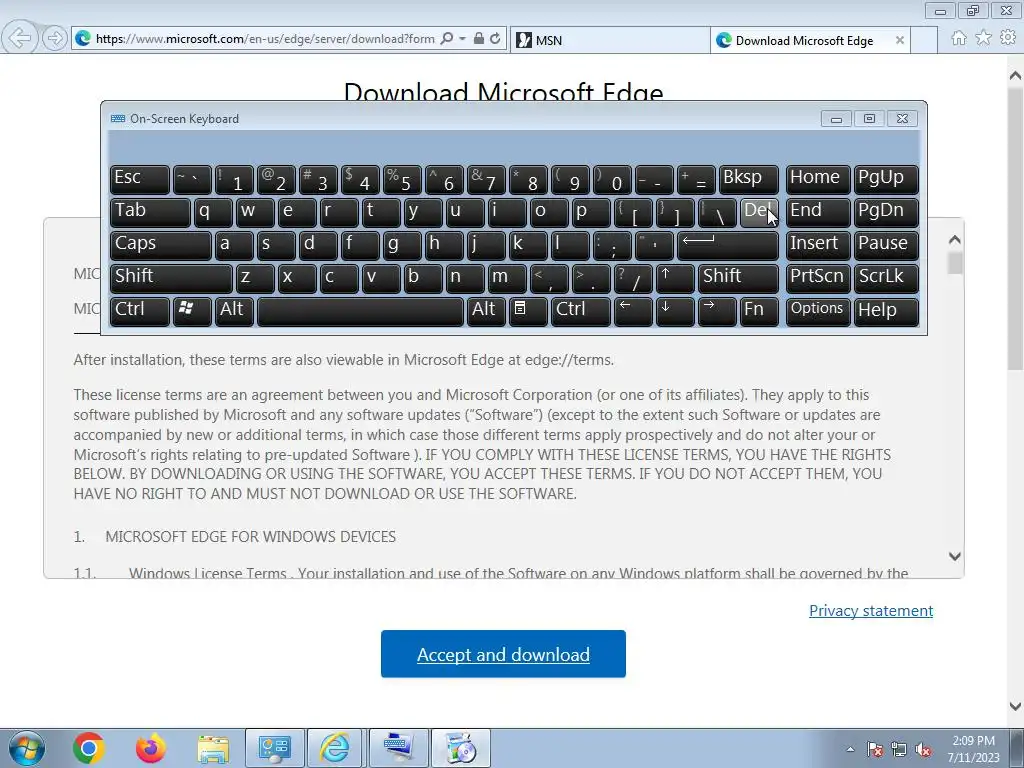The width and height of the screenshot is (1024, 768).
Task: Tap the down arrow key on keyboard
Action: click(x=675, y=310)
